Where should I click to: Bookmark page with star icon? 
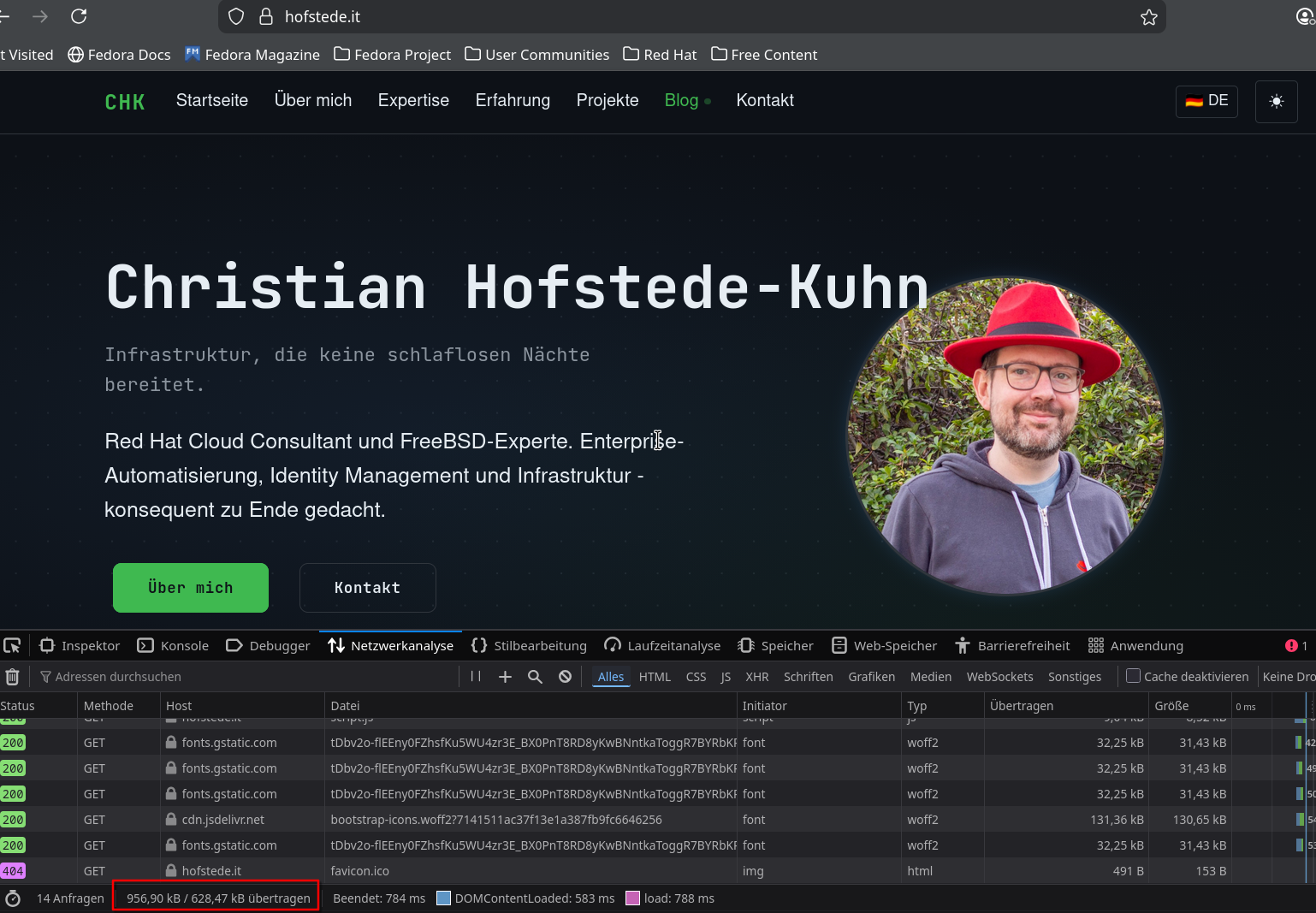[x=1148, y=17]
